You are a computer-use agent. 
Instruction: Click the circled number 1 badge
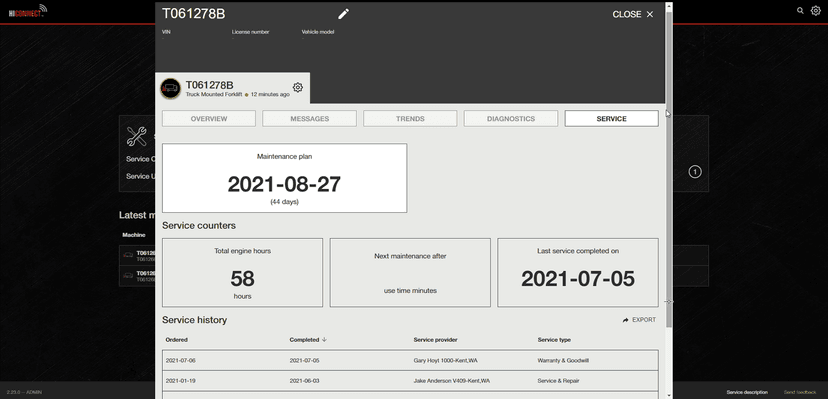coord(695,172)
